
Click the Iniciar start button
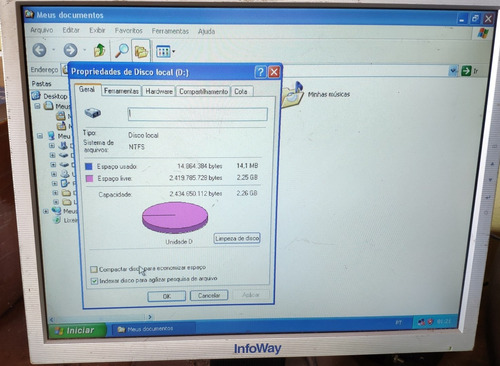pos(77,330)
